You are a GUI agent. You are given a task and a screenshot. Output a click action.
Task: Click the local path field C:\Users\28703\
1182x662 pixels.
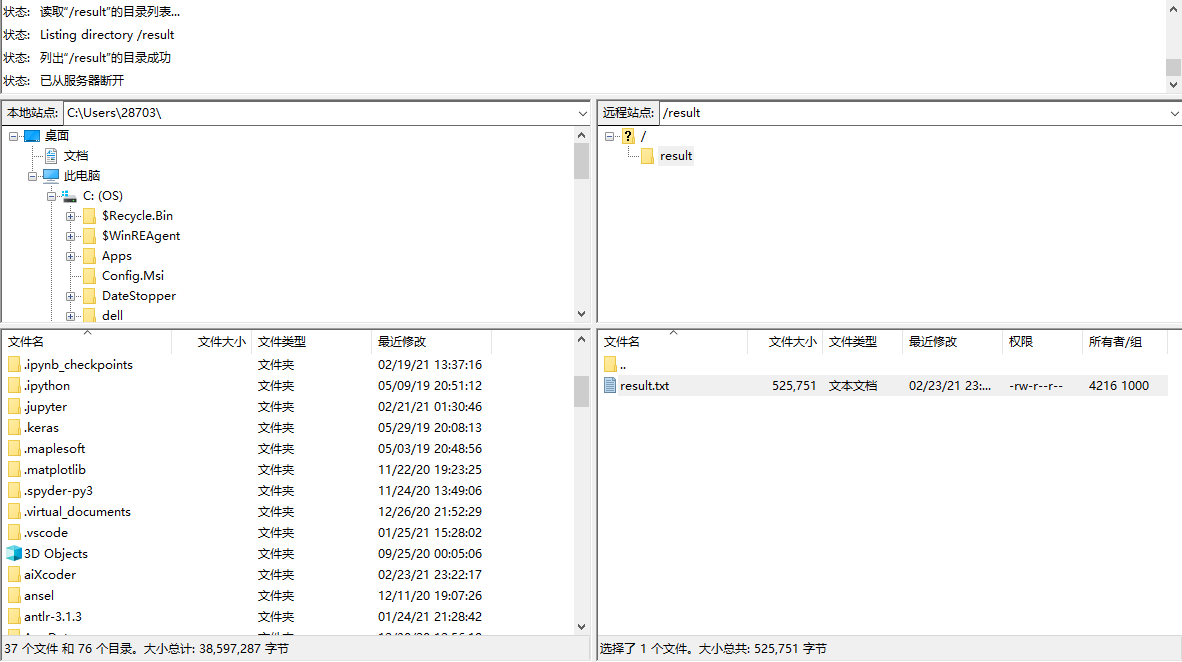(x=320, y=113)
